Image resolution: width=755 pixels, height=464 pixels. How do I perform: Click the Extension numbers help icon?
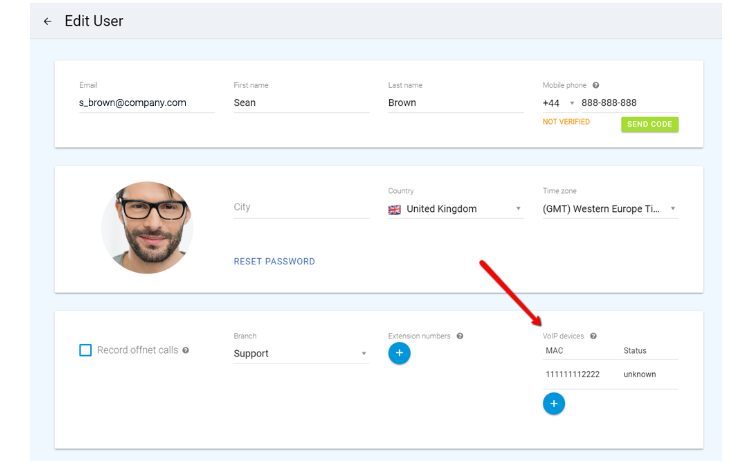coord(460,336)
